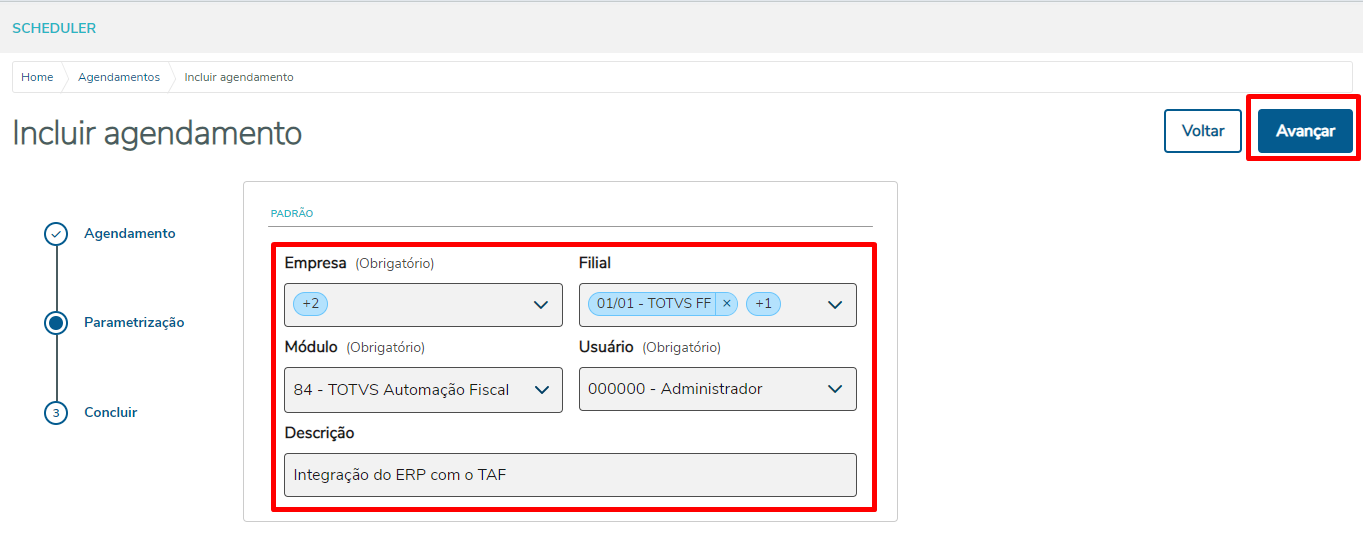Select Incluir agendamento breadcrumb
Image resolution: width=1363 pixels, height=556 pixels.
tap(239, 77)
